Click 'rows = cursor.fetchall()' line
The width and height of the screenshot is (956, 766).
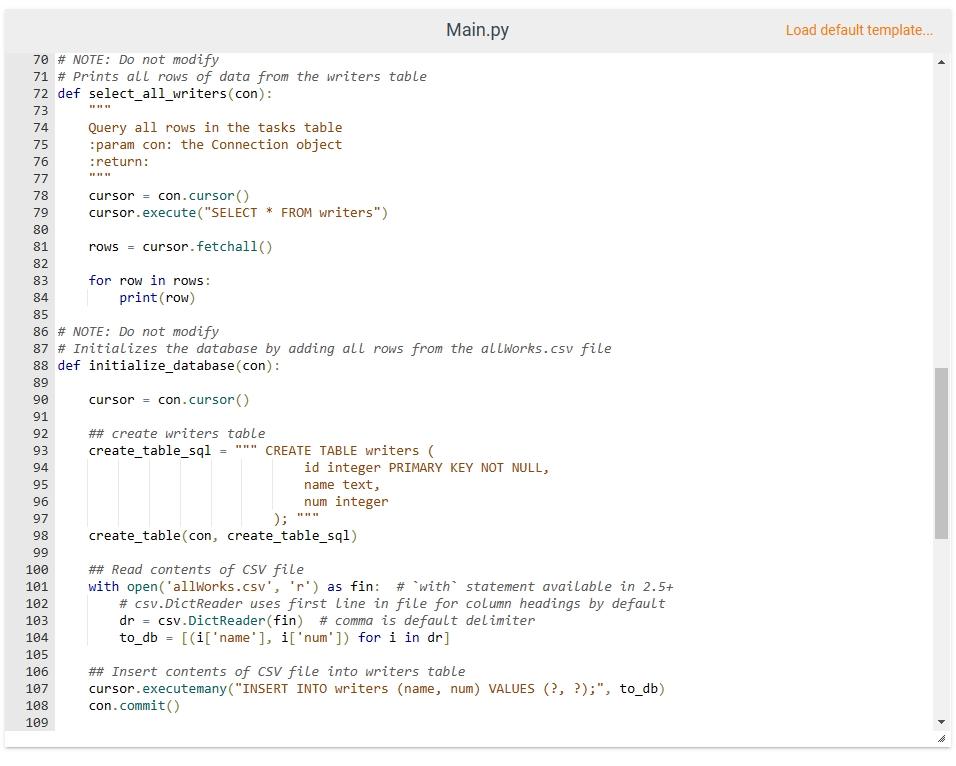click(x=180, y=246)
